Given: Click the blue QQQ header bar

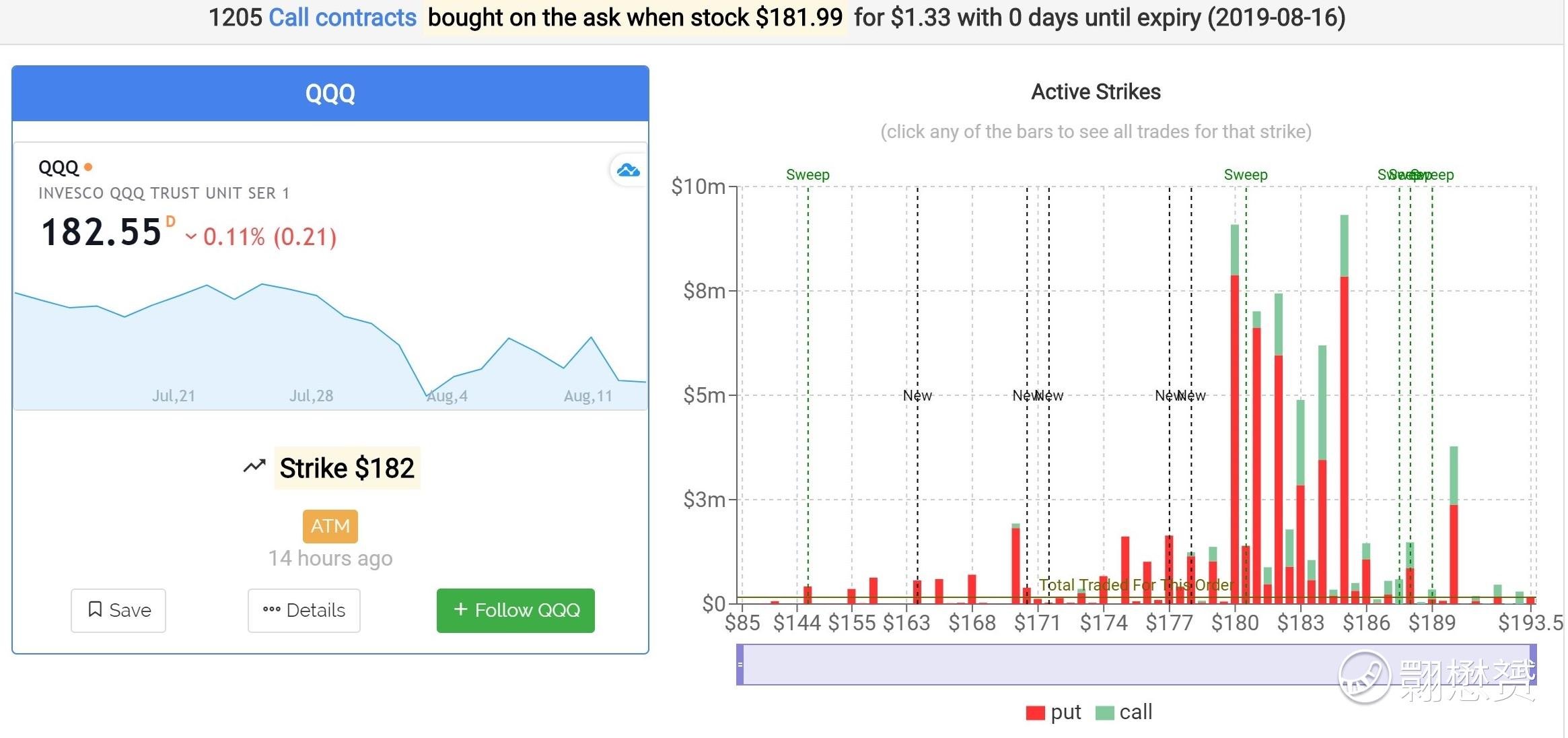Looking at the screenshot, I should (330, 94).
